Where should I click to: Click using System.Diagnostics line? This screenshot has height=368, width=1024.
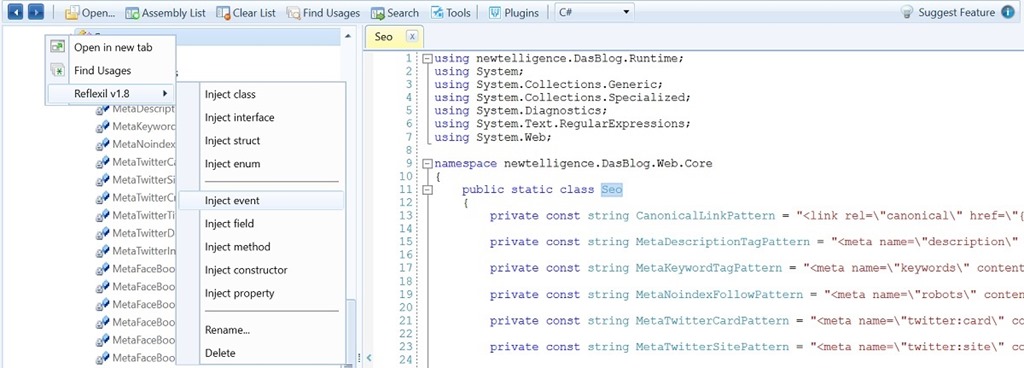click(521, 111)
